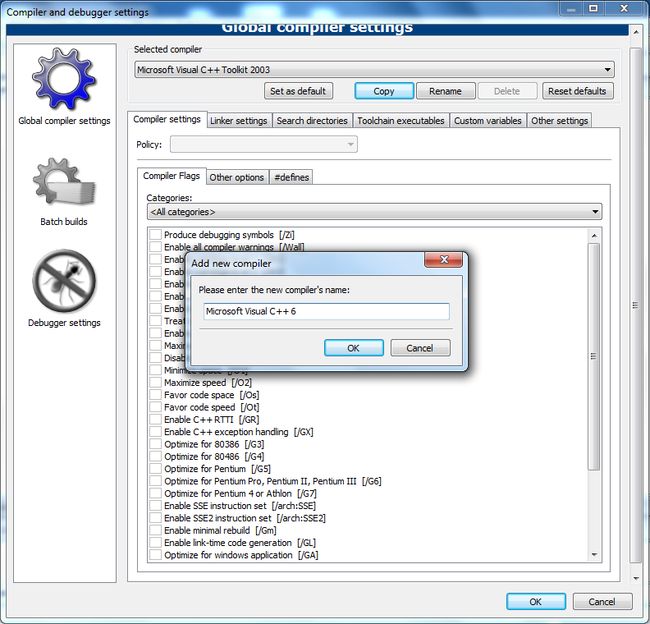Open Custom variables tab
The height and width of the screenshot is (624, 650).
(488, 121)
